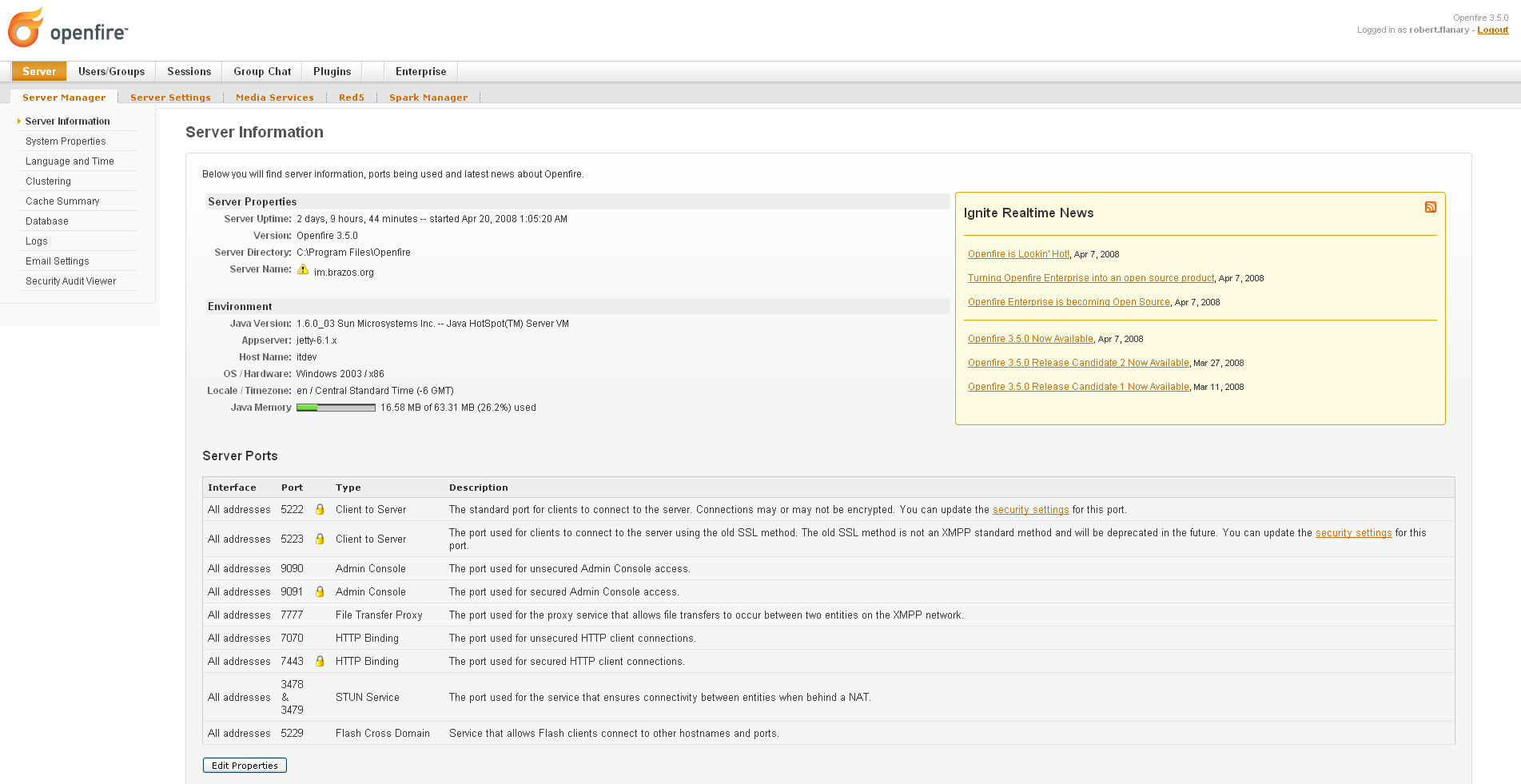
Task: Go to the Group Chat tab
Action: coord(262,71)
